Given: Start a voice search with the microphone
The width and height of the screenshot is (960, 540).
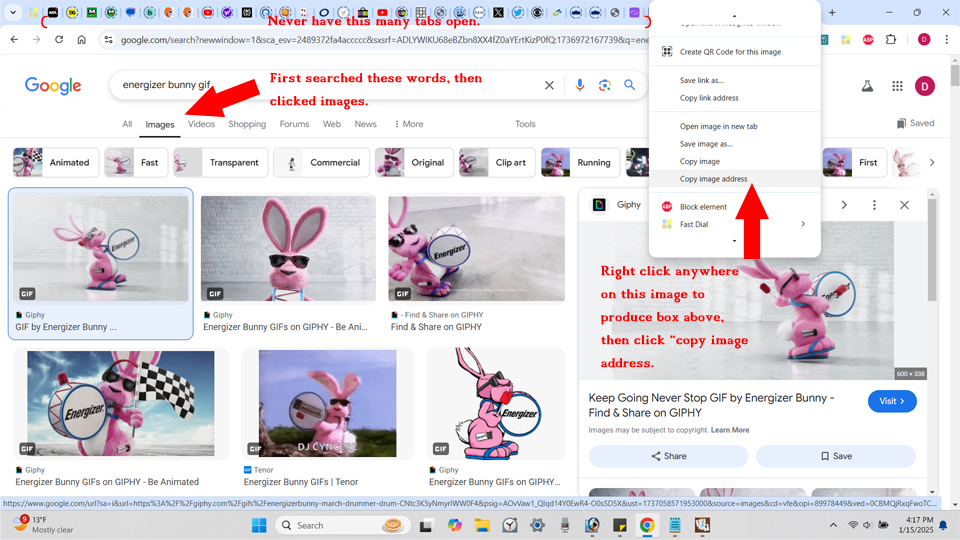Looking at the screenshot, I should coord(579,85).
